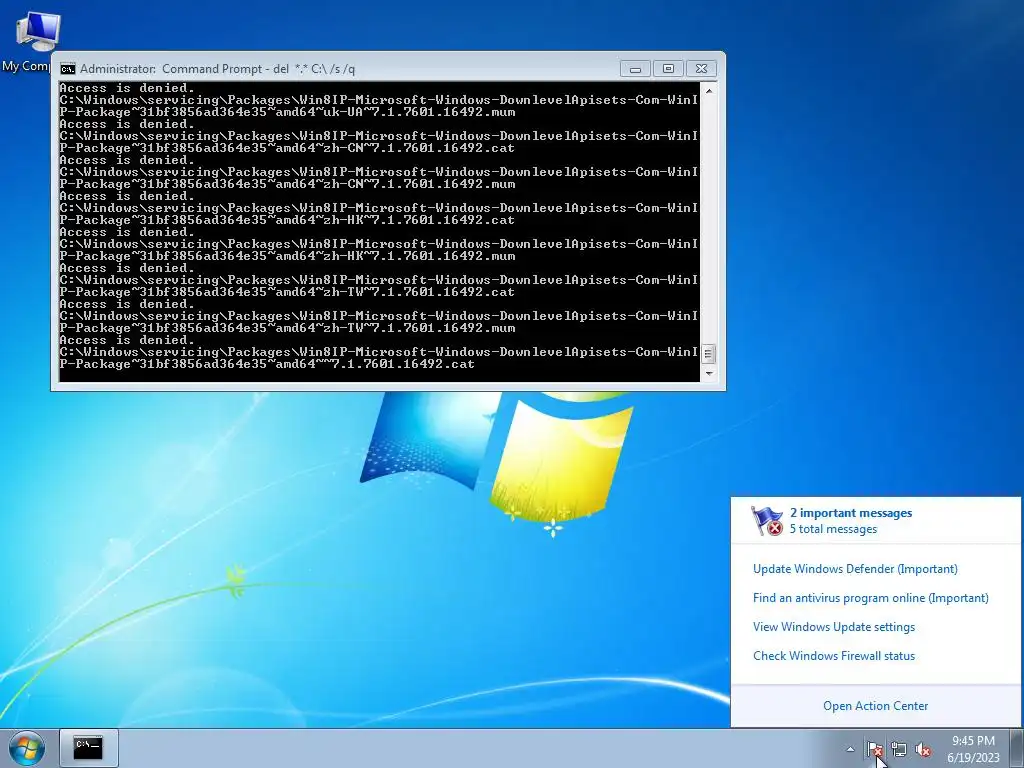Click the Command Prompt window title text
Image resolution: width=1024 pixels, height=768 pixels.
click(217, 69)
